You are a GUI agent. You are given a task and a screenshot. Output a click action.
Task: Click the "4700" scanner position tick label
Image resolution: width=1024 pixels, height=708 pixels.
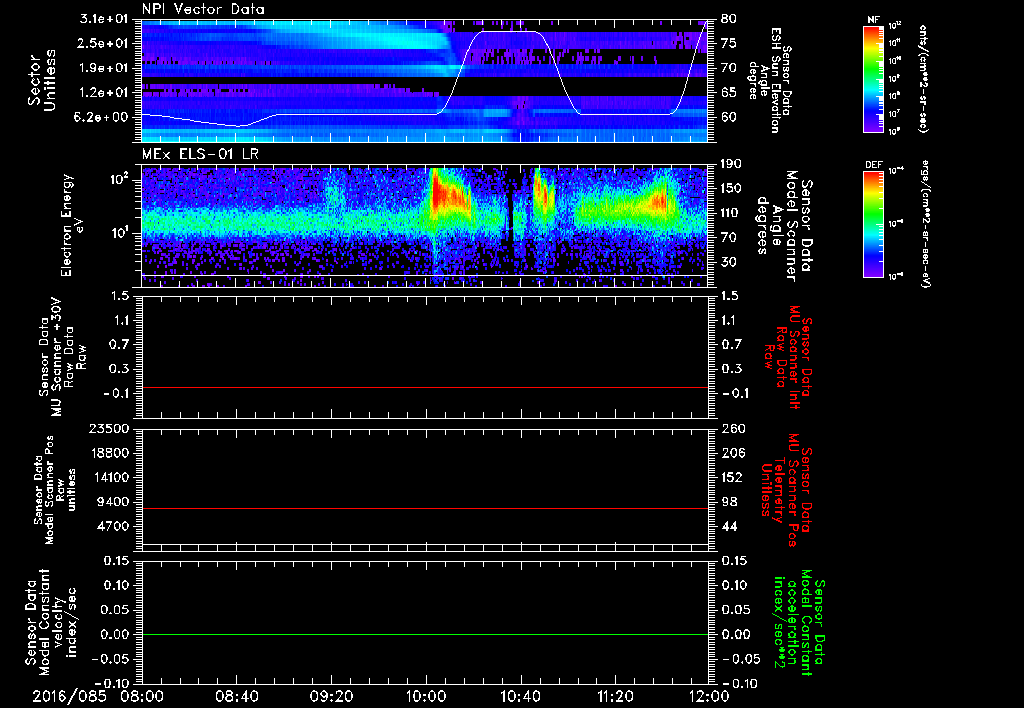click(x=113, y=526)
